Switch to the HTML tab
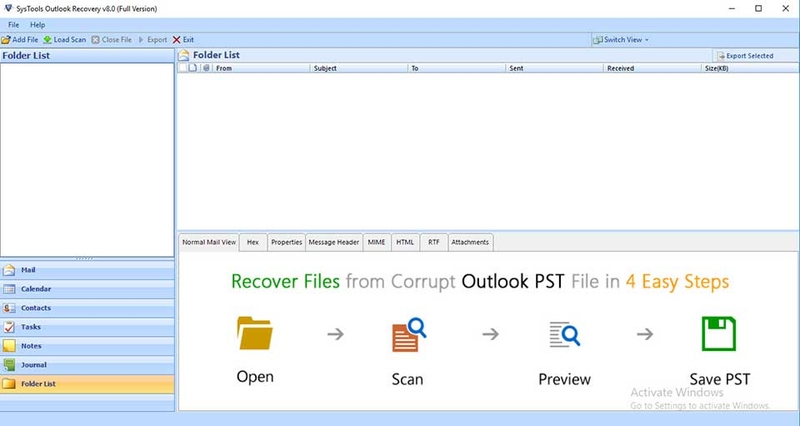 [x=405, y=242]
